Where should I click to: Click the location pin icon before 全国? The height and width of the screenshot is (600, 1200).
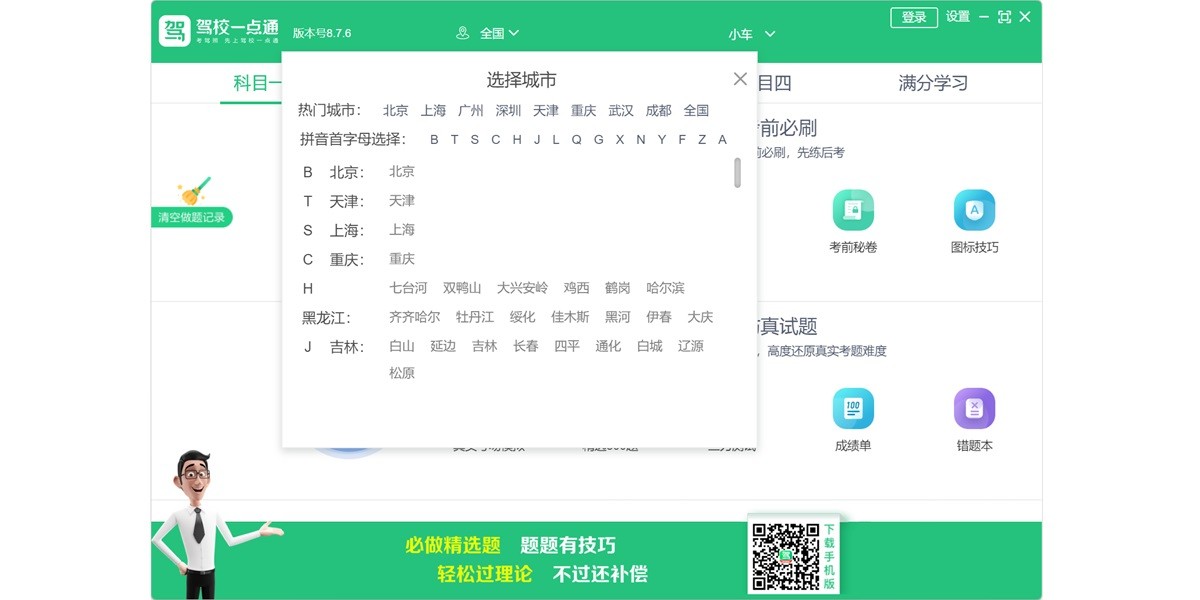click(x=462, y=31)
